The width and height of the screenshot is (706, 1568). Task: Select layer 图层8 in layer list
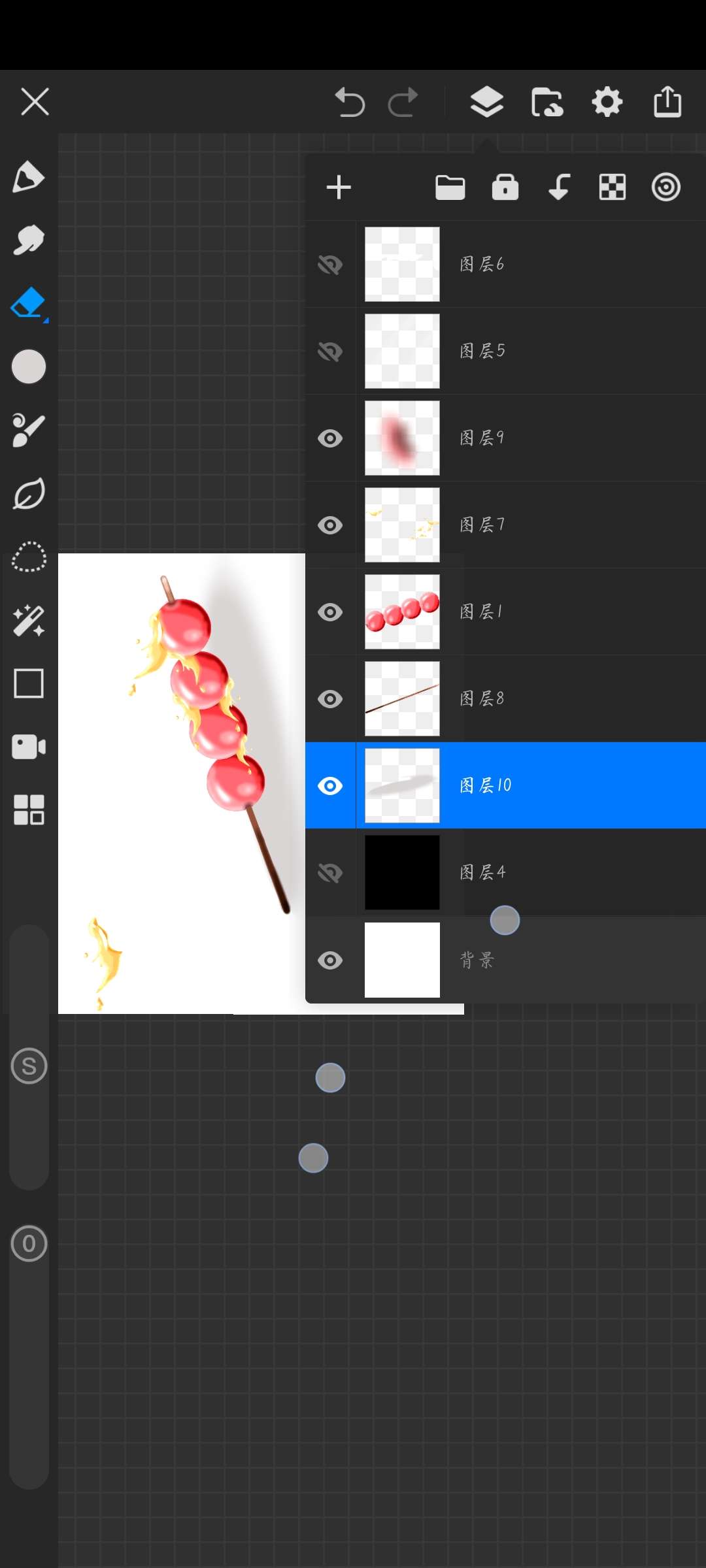point(523,699)
